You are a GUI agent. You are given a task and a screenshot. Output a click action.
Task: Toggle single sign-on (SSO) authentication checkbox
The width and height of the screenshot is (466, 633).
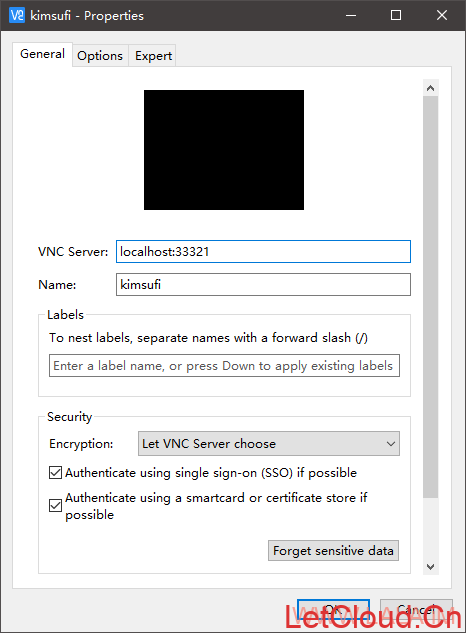coord(55,472)
